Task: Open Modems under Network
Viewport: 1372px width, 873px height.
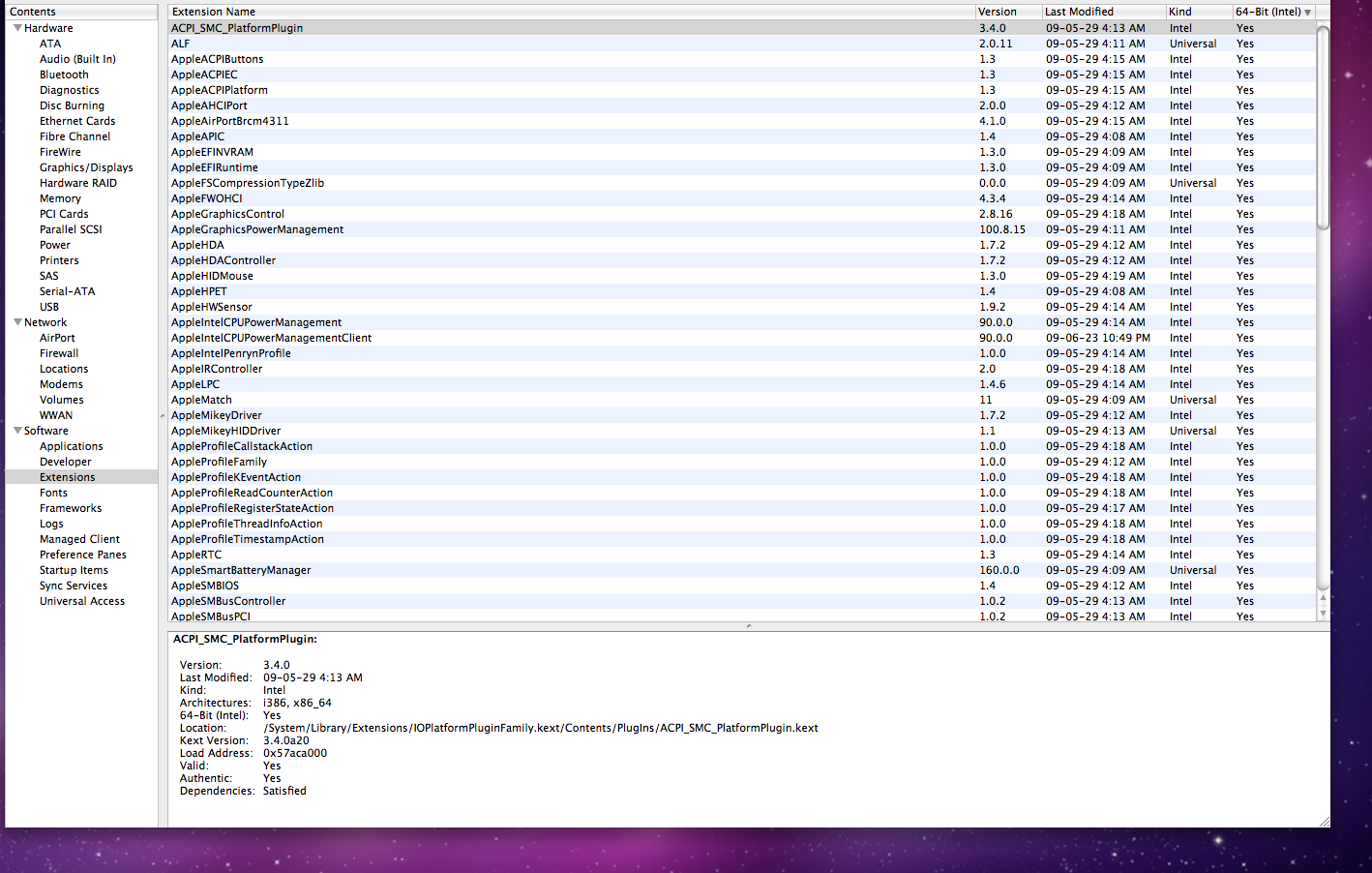Action: (x=61, y=384)
